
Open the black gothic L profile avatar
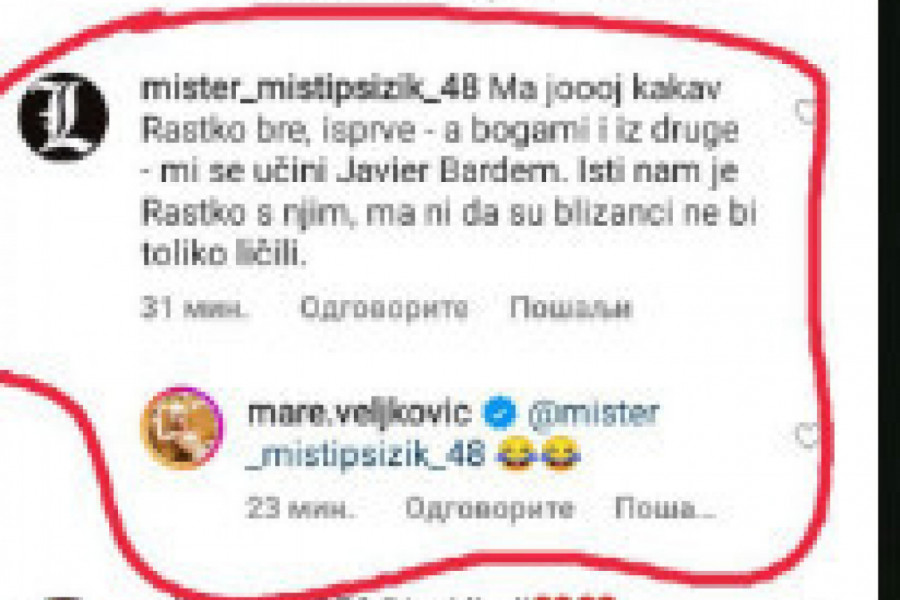point(63,117)
